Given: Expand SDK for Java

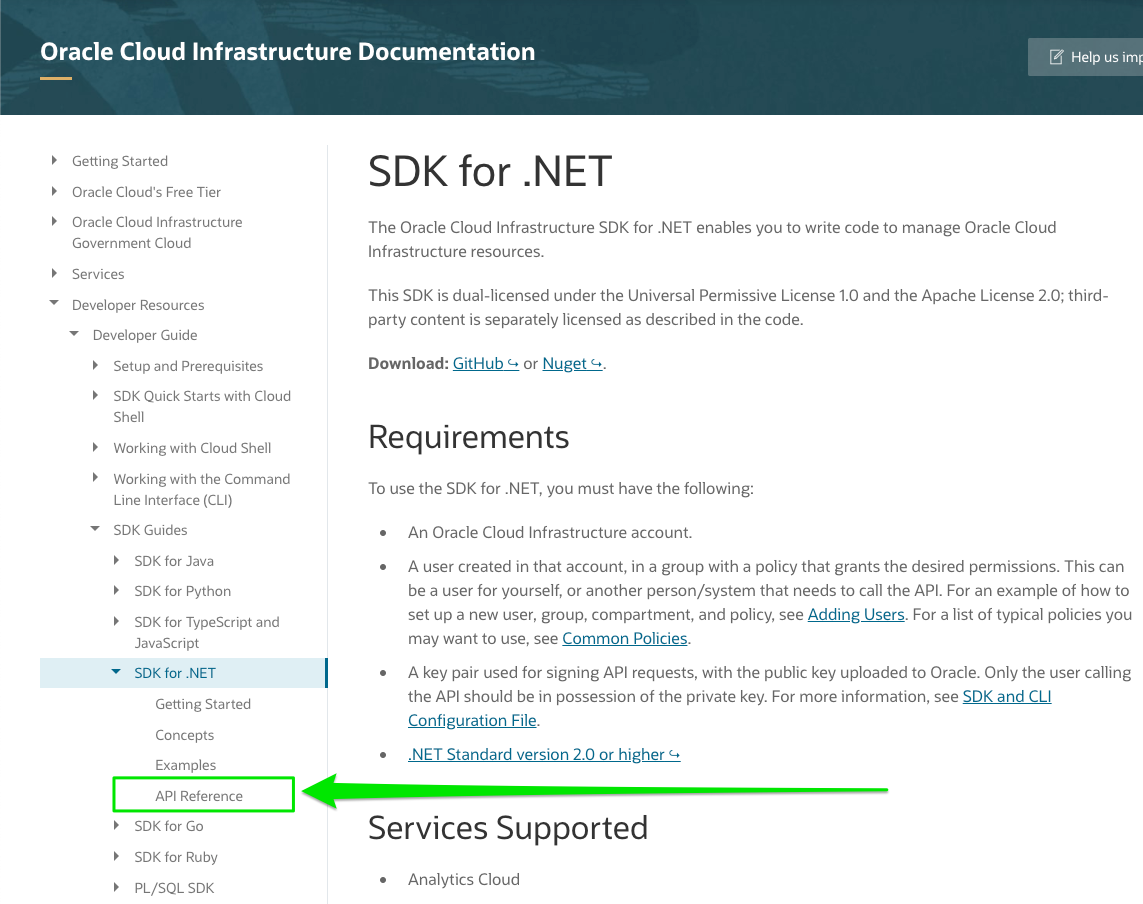Looking at the screenshot, I should pyautogui.click(x=116, y=560).
